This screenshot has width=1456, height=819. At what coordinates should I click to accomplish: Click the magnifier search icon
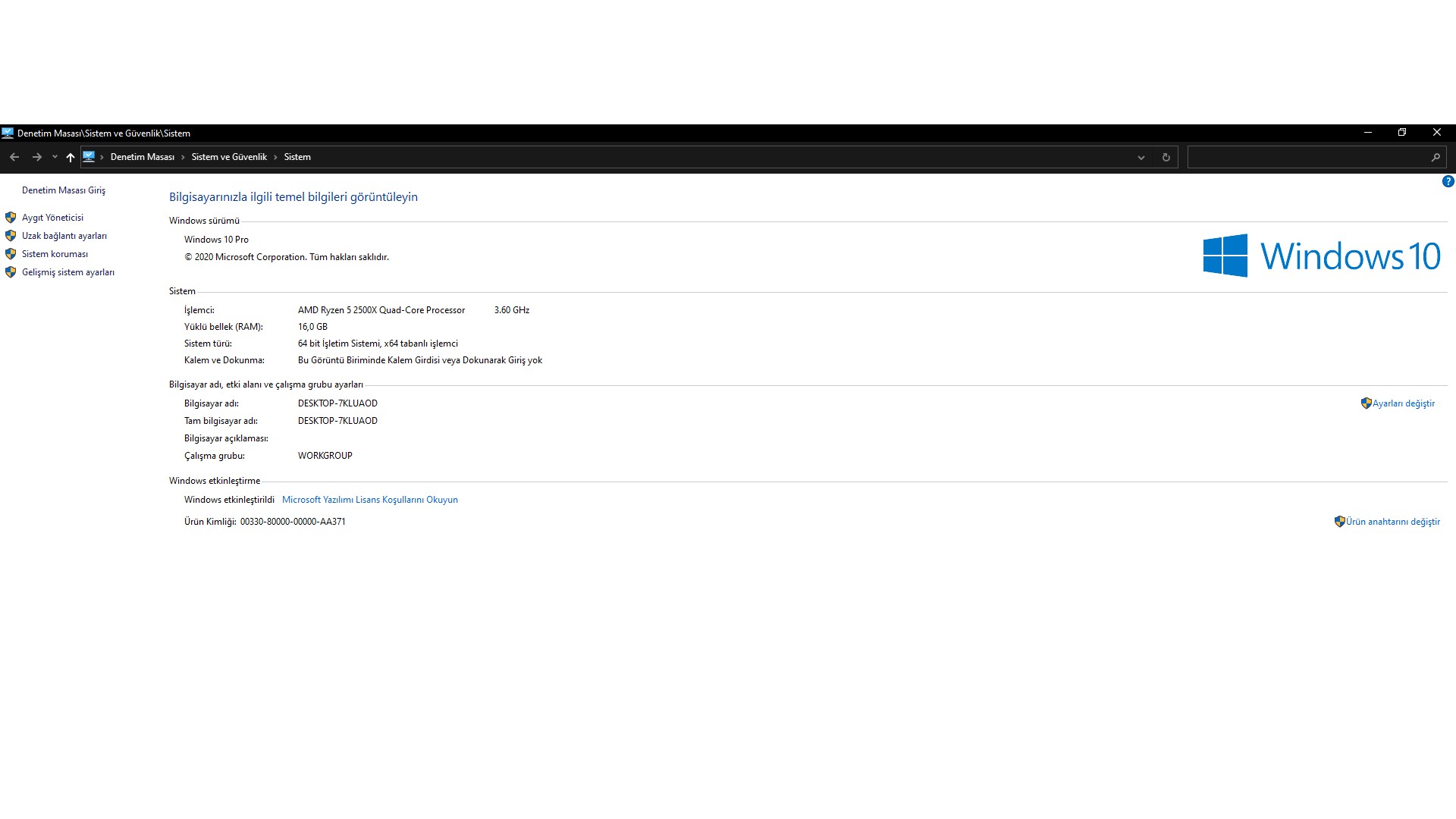click(x=1435, y=157)
